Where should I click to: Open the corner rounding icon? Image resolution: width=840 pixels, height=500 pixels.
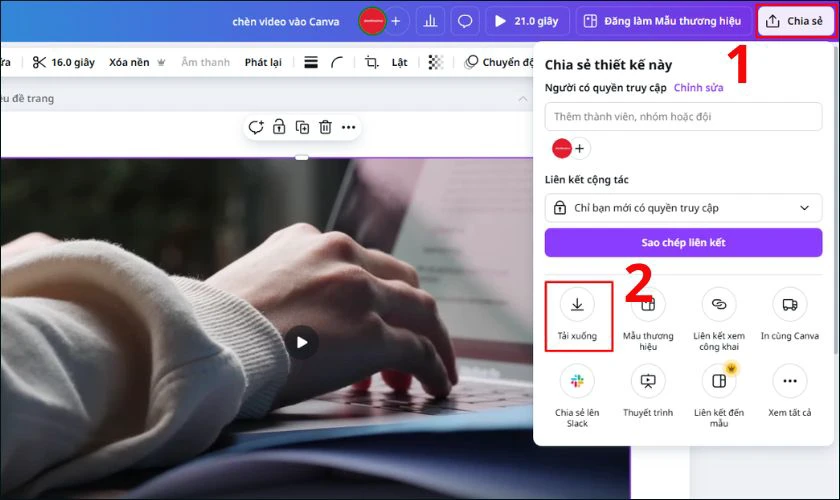[x=337, y=62]
